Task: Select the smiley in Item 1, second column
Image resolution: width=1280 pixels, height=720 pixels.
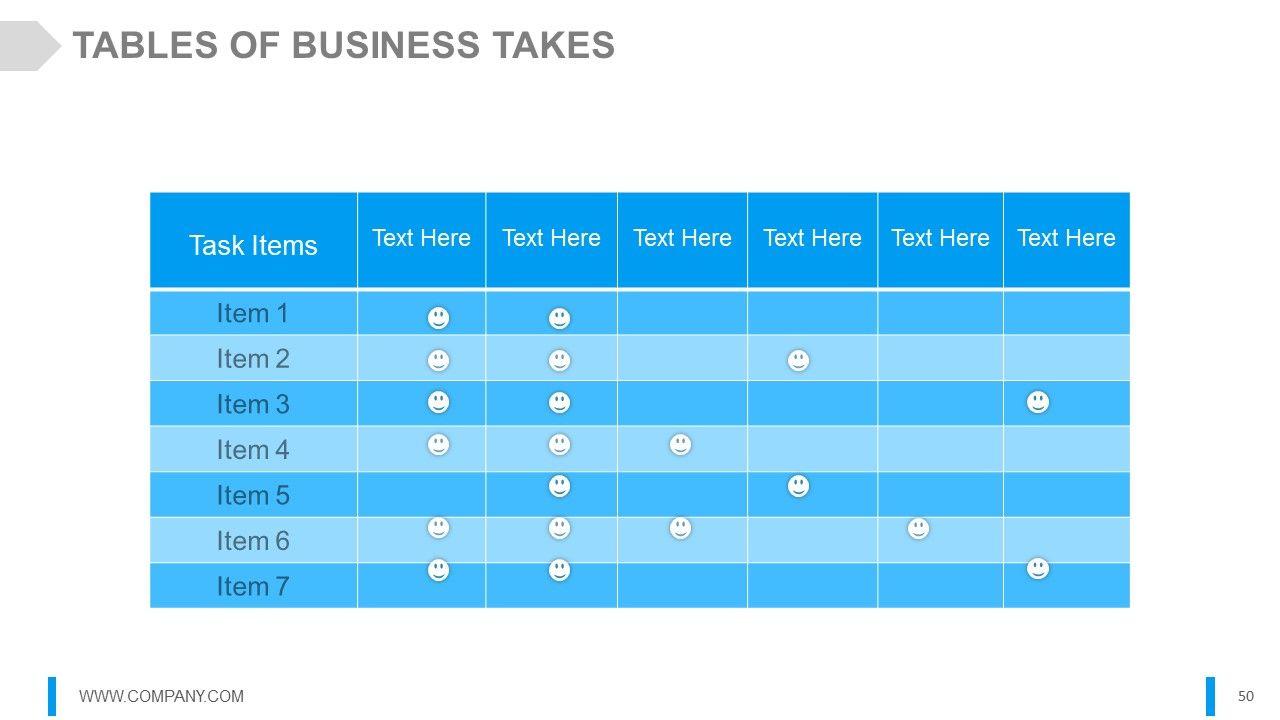Action: [559, 318]
